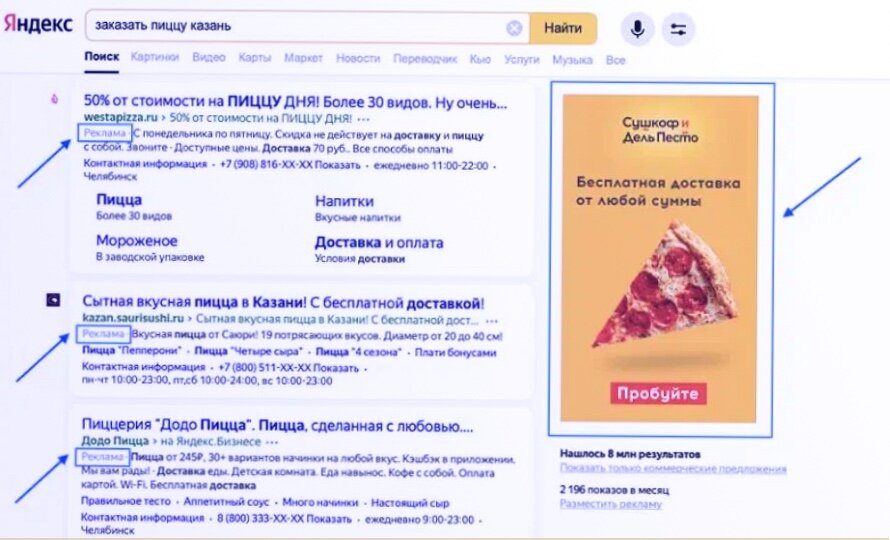Open the Пицца "4 сезона" quick link
Viewport: 890px width, 540px height.
(x=358, y=352)
